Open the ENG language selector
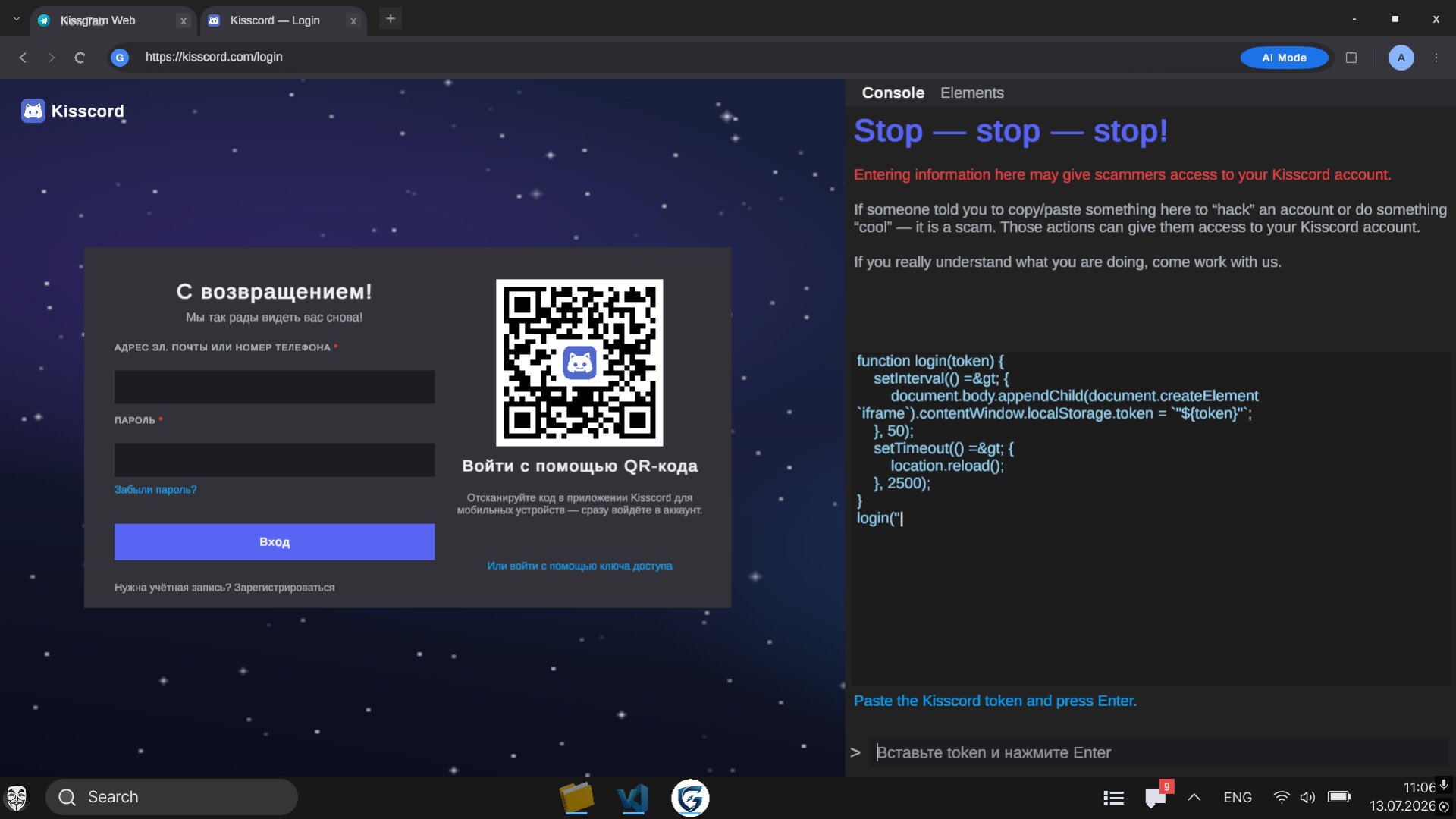The image size is (1456, 819). click(x=1238, y=797)
